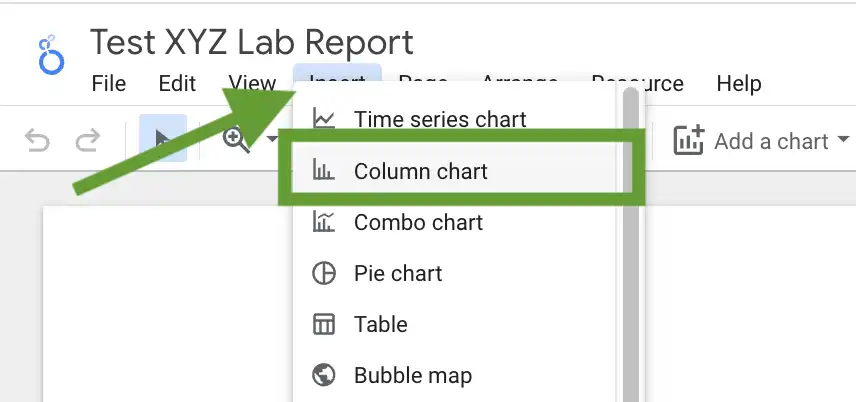Click the Bubble map globe icon
Image resolution: width=856 pixels, height=402 pixels.
tap(323, 375)
